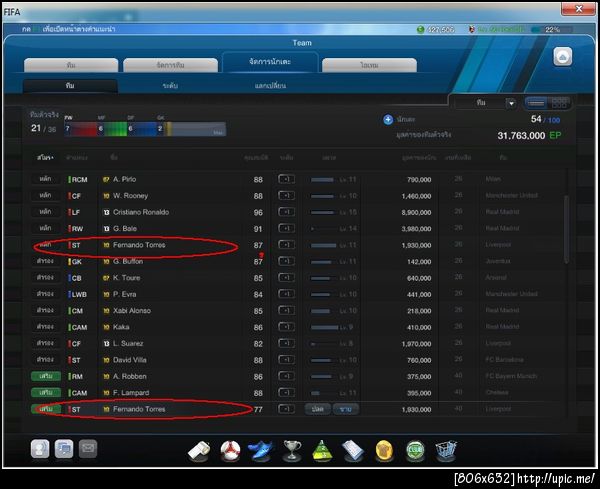Click the +1 upgrade icon for G. Buffon
This screenshot has height=489, width=600.
coord(286,261)
